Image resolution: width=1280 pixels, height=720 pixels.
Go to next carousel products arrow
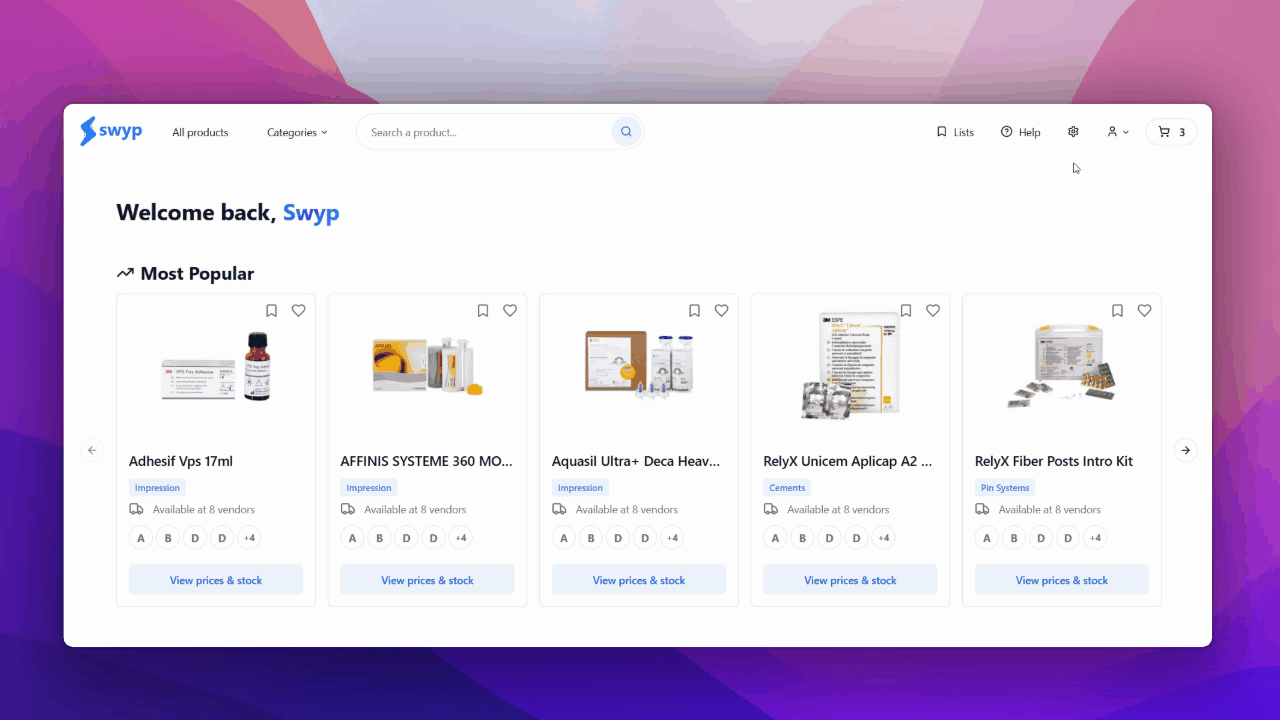pyautogui.click(x=1185, y=450)
